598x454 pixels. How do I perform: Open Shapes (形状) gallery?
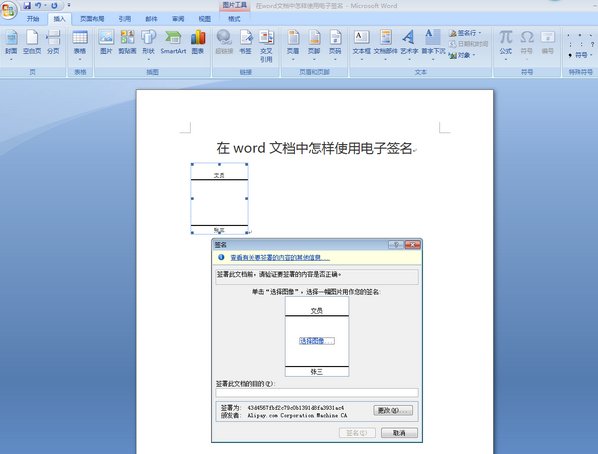point(148,44)
